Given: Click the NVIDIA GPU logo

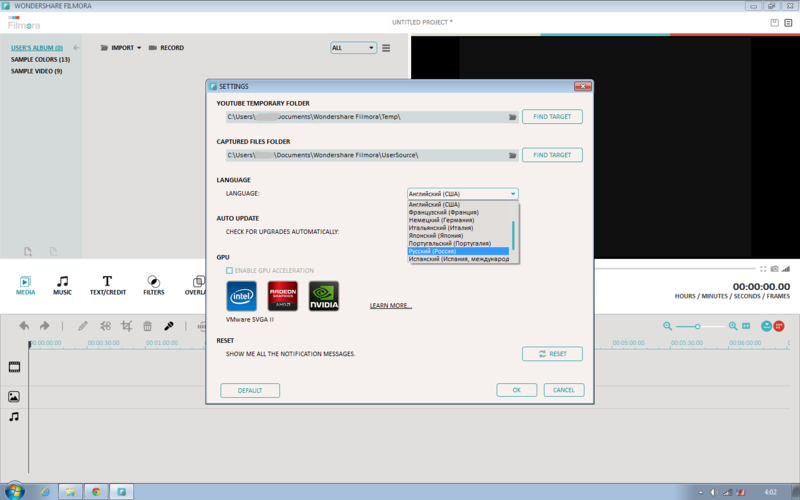Looking at the screenshot, I should click(324, 296).
